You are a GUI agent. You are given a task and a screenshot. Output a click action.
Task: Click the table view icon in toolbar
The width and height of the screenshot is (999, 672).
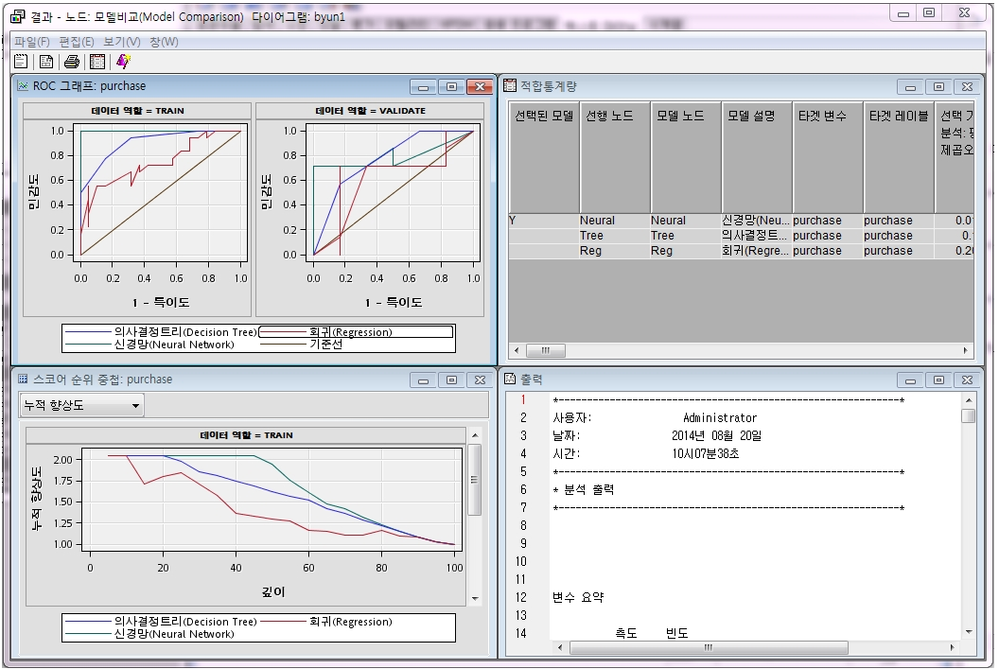(97, 61)
